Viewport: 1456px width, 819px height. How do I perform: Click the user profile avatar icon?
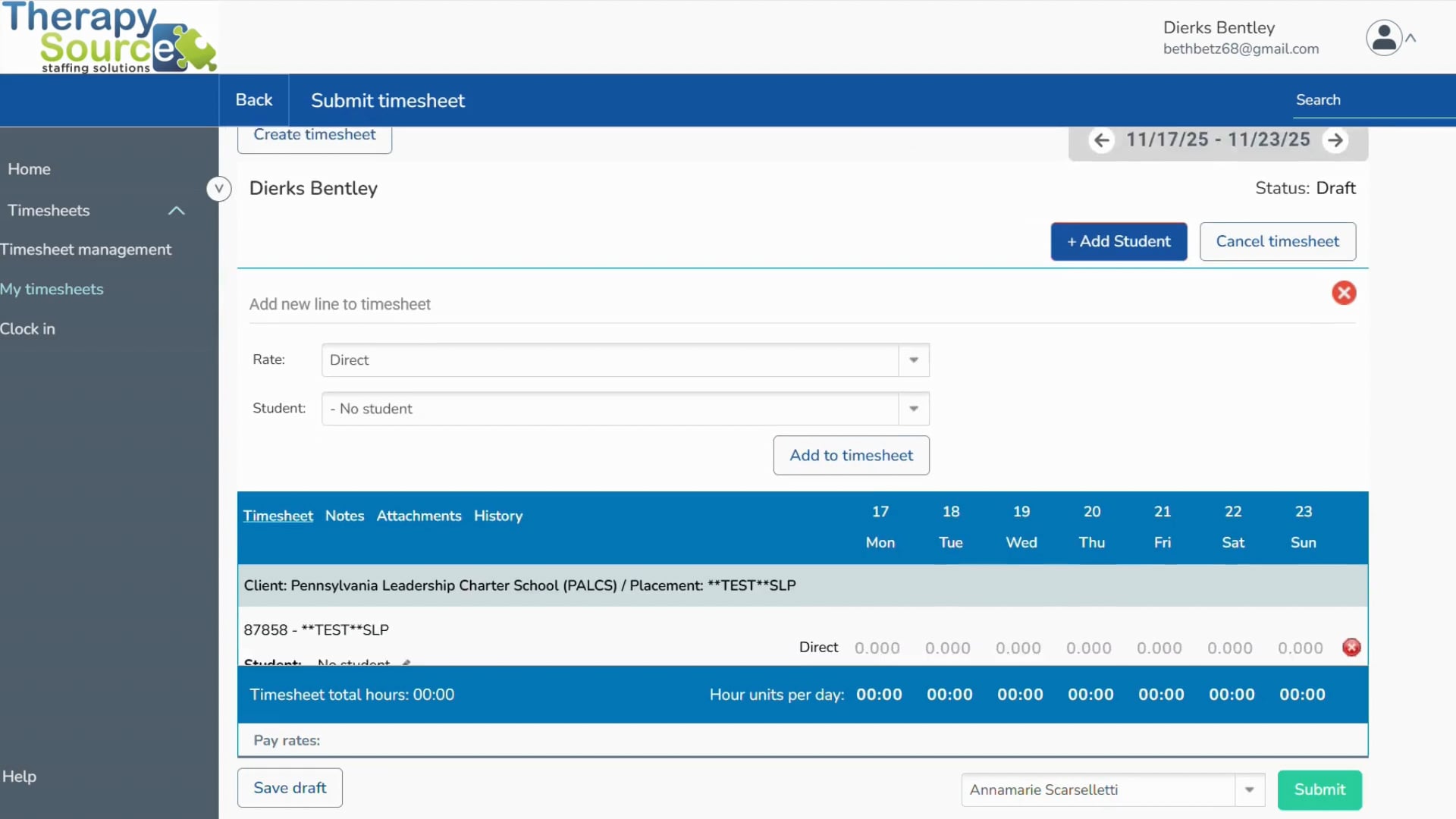(1384, 38)
